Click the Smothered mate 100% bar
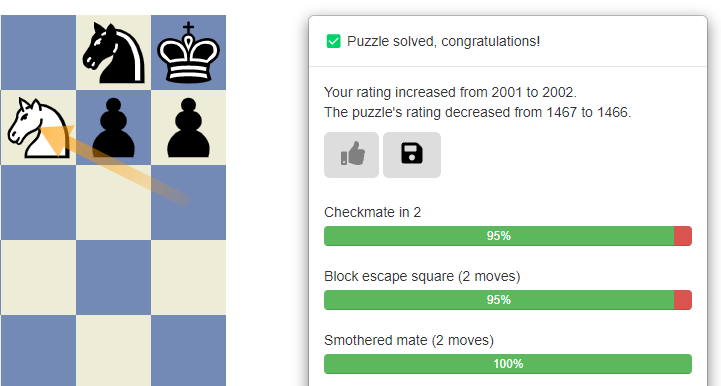 click(x=508, y=364)
